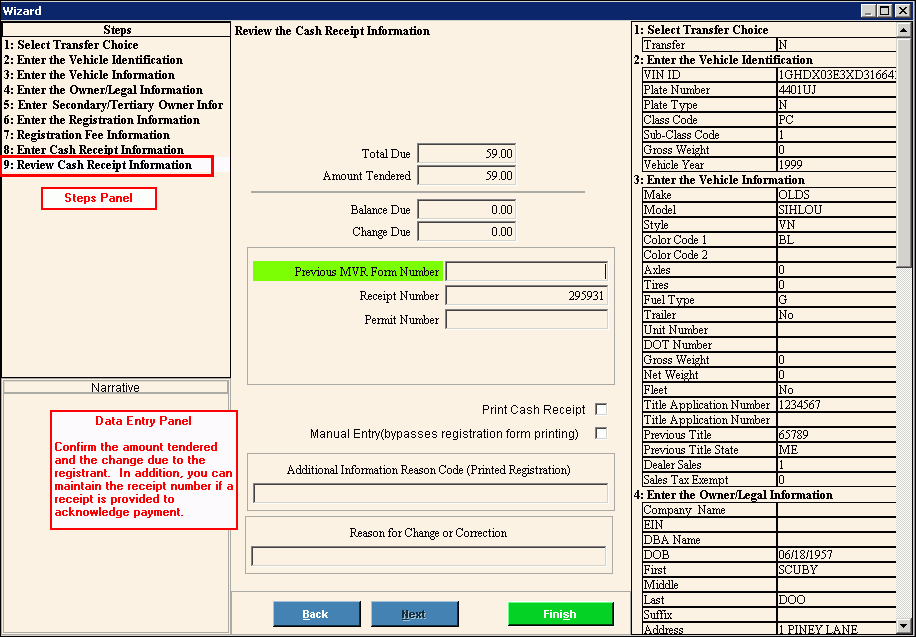Click the Total Due amount field
The width and height of the screenshot is (916, 637).
point(467,154)
